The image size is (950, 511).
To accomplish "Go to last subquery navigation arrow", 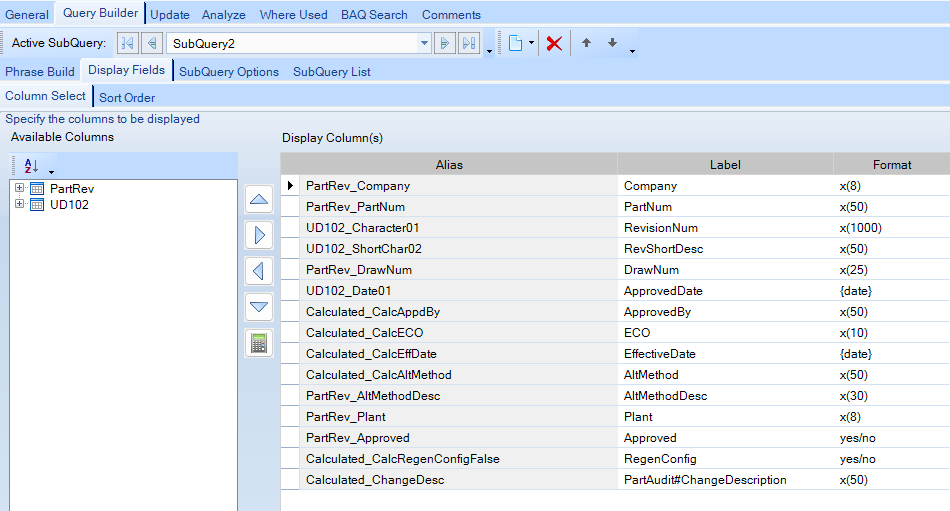I will point(468,44).
